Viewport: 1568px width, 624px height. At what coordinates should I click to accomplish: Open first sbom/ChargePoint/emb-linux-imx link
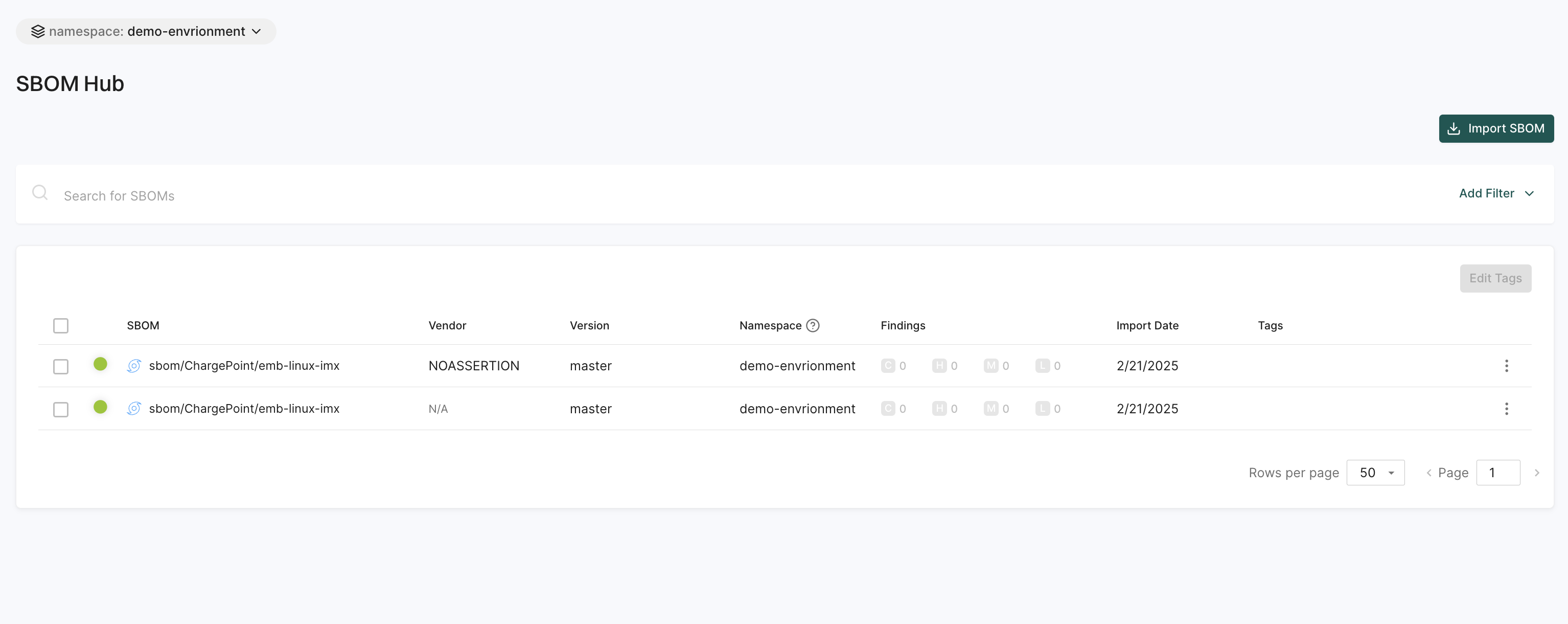[244, 366]
